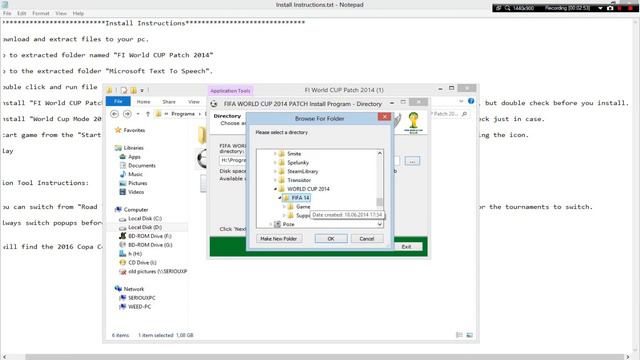Click recorder camera snapshot icon

610,8
